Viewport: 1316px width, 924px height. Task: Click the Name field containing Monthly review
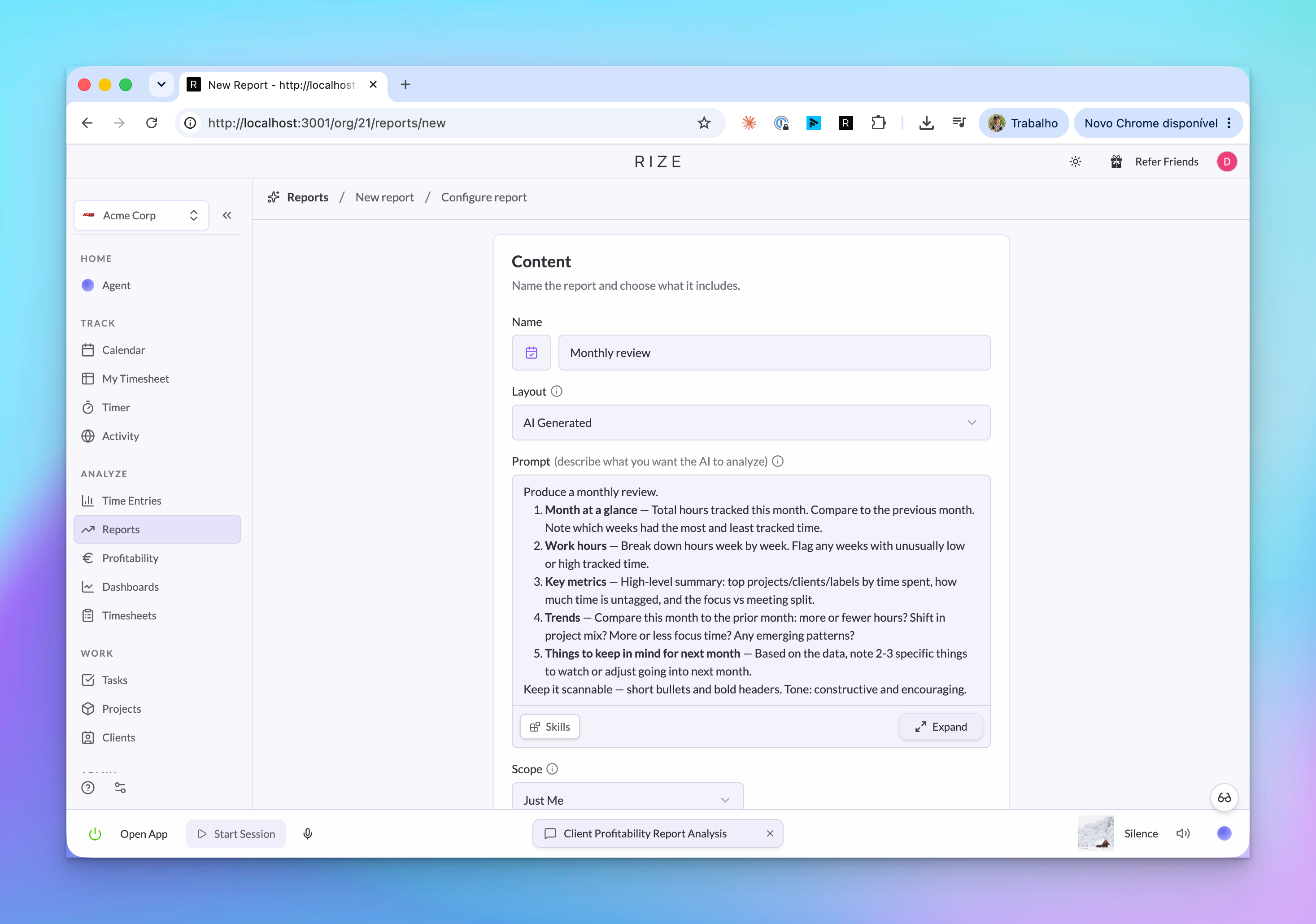(774, 353)
